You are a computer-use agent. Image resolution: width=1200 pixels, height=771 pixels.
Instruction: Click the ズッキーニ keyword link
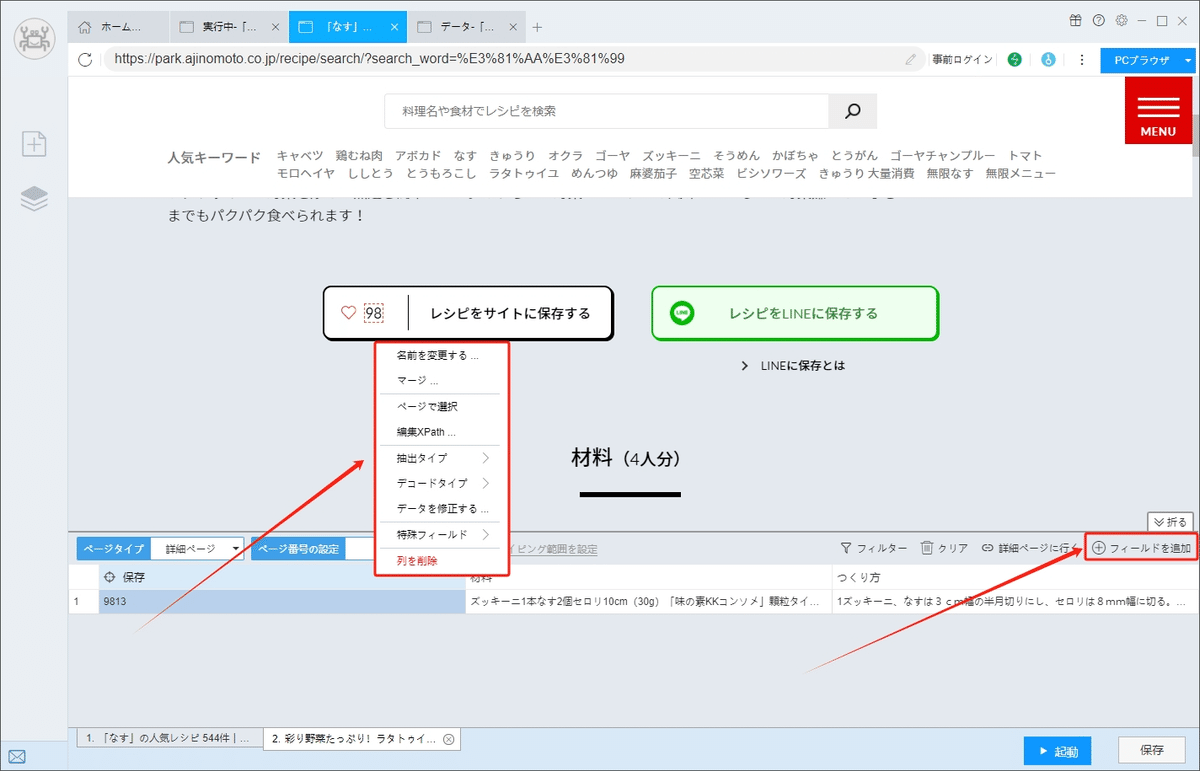coord(672,156)
